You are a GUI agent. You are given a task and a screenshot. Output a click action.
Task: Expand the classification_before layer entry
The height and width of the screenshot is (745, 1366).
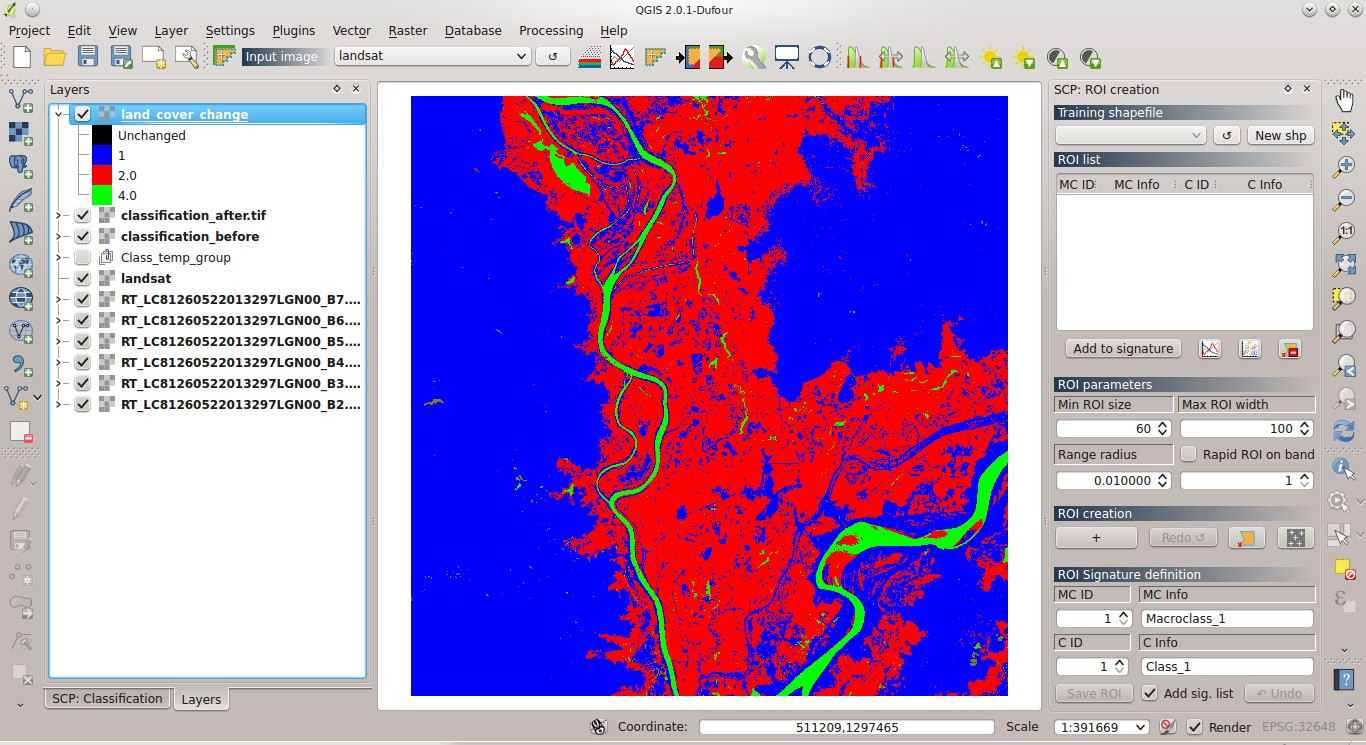(x=59, y=236)
